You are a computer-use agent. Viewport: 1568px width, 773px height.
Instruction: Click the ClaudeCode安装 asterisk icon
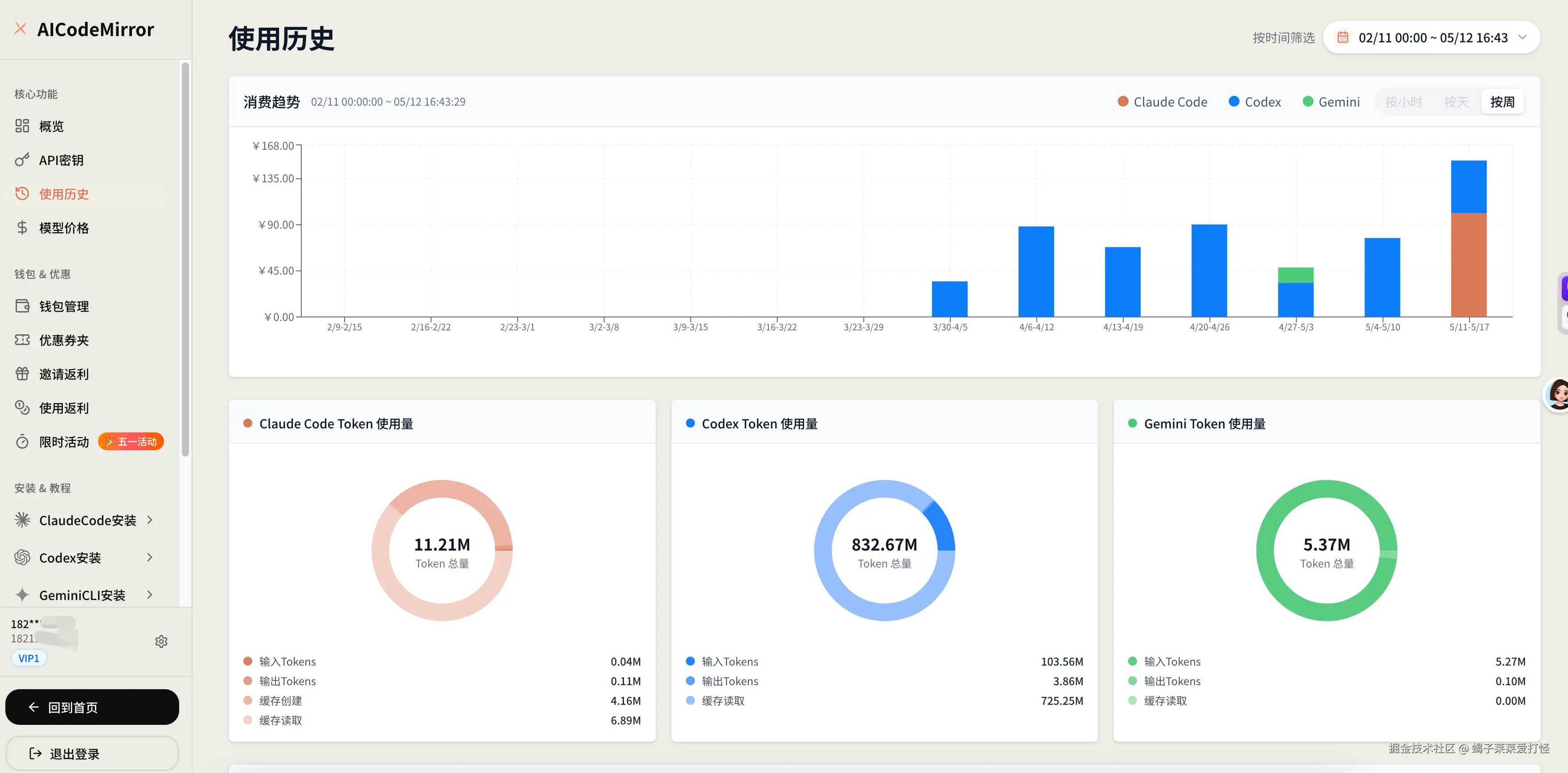(22, 520)
